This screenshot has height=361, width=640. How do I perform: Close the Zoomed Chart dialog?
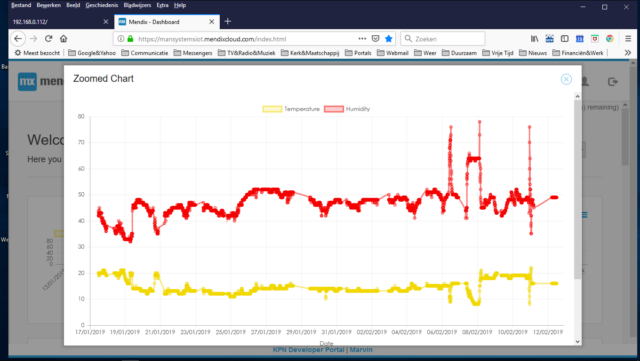coord(566,79)
